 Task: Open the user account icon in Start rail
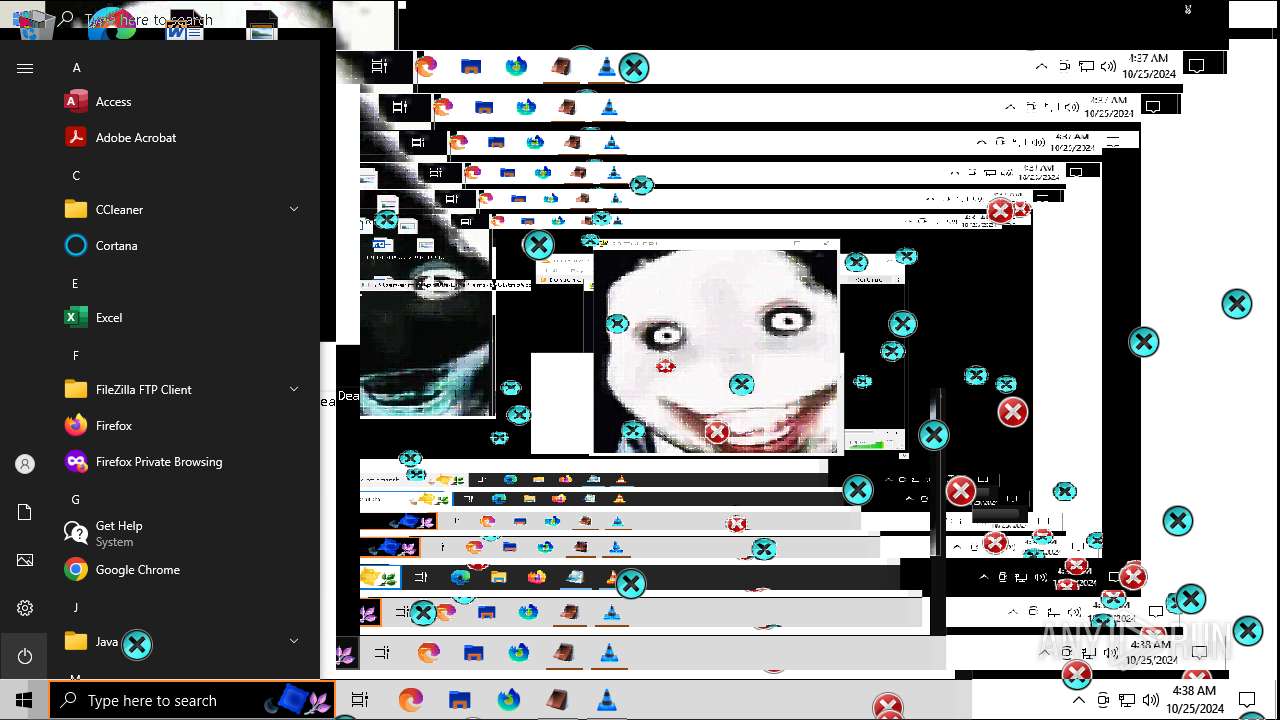click(x=25, y=464)
